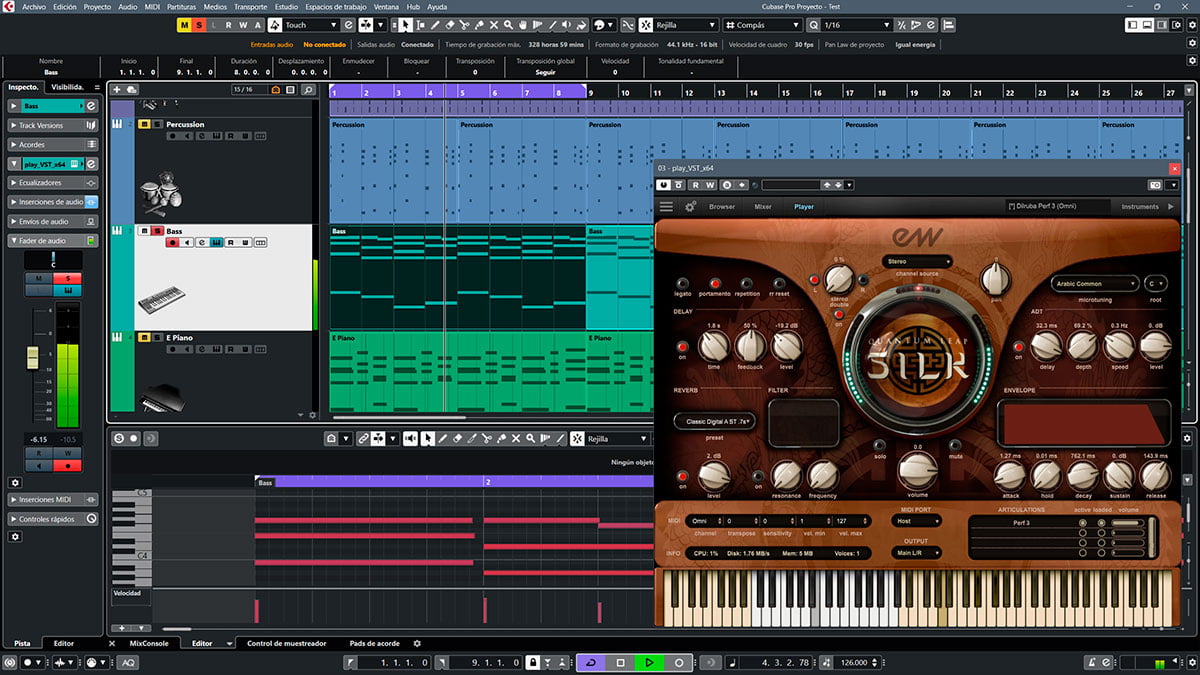
Task: Select the key editor Split scissors tool
Action: pyautogui.click(x=486, y=438)
